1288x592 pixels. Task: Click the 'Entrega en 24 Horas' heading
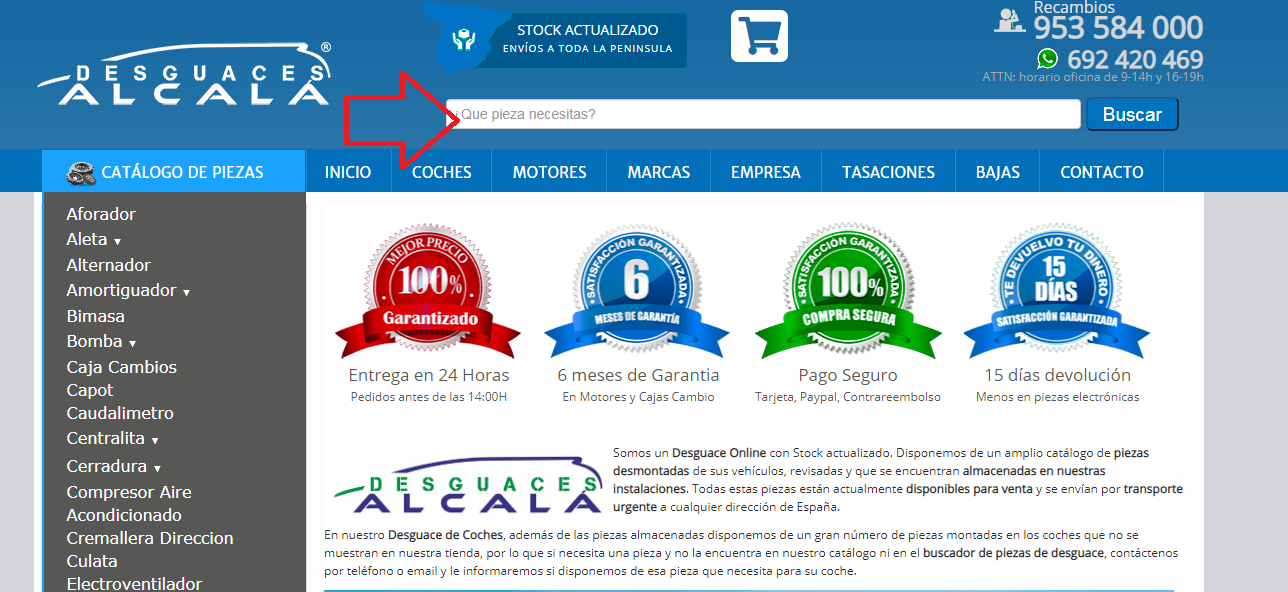click(429, 375)
